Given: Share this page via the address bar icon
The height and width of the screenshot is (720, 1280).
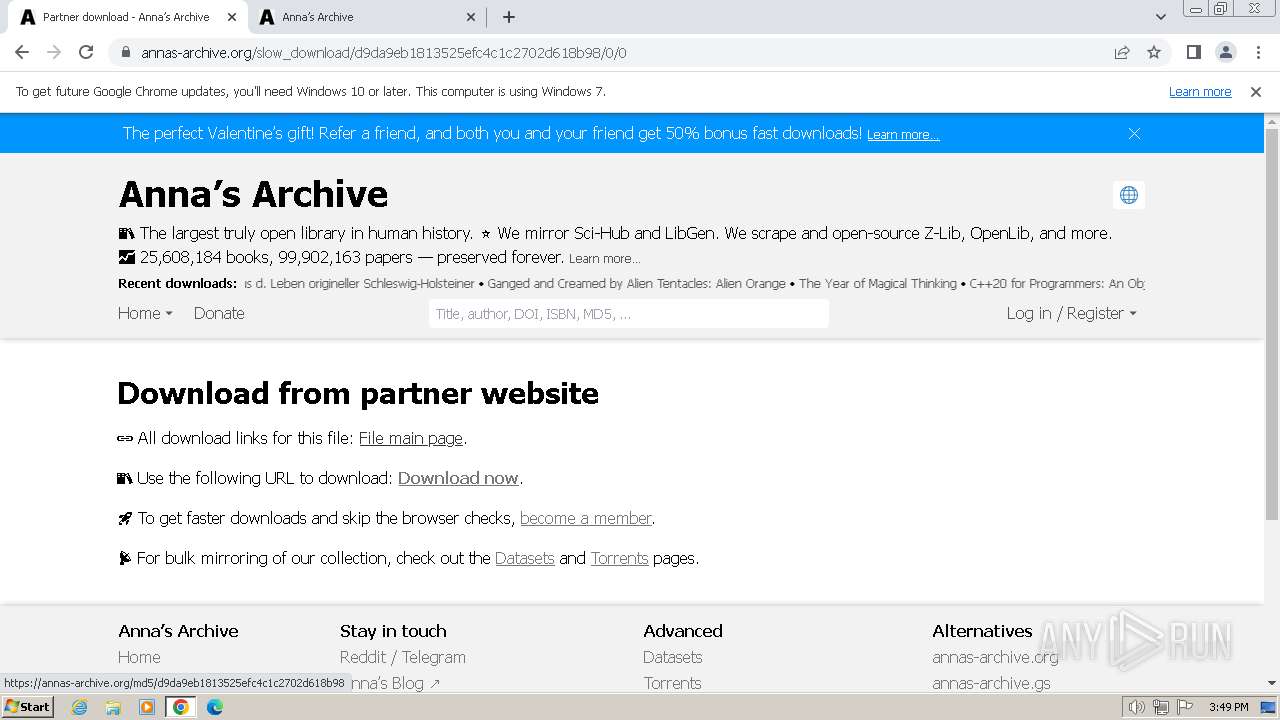Looking at the screenshot, I should 1122,52.
